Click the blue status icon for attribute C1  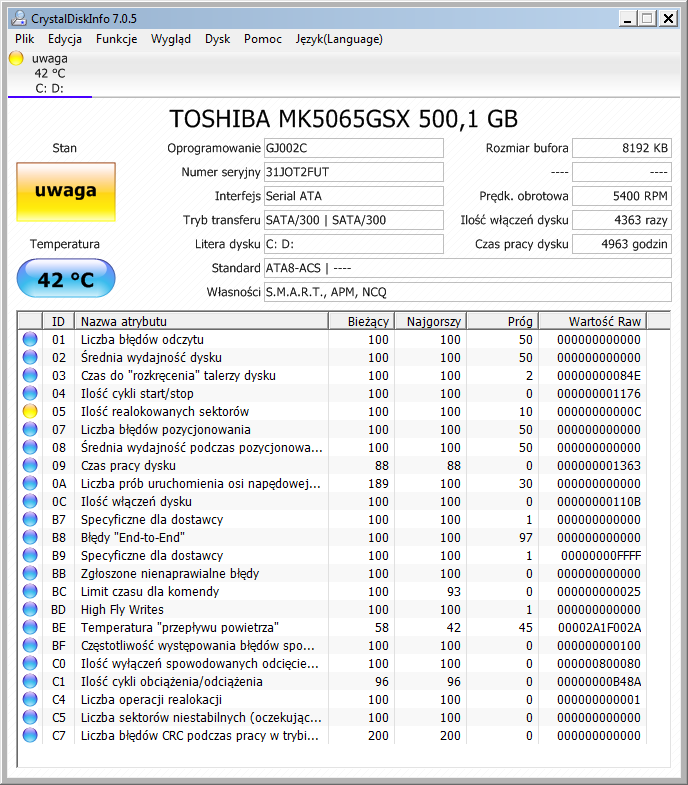(30, 681)
